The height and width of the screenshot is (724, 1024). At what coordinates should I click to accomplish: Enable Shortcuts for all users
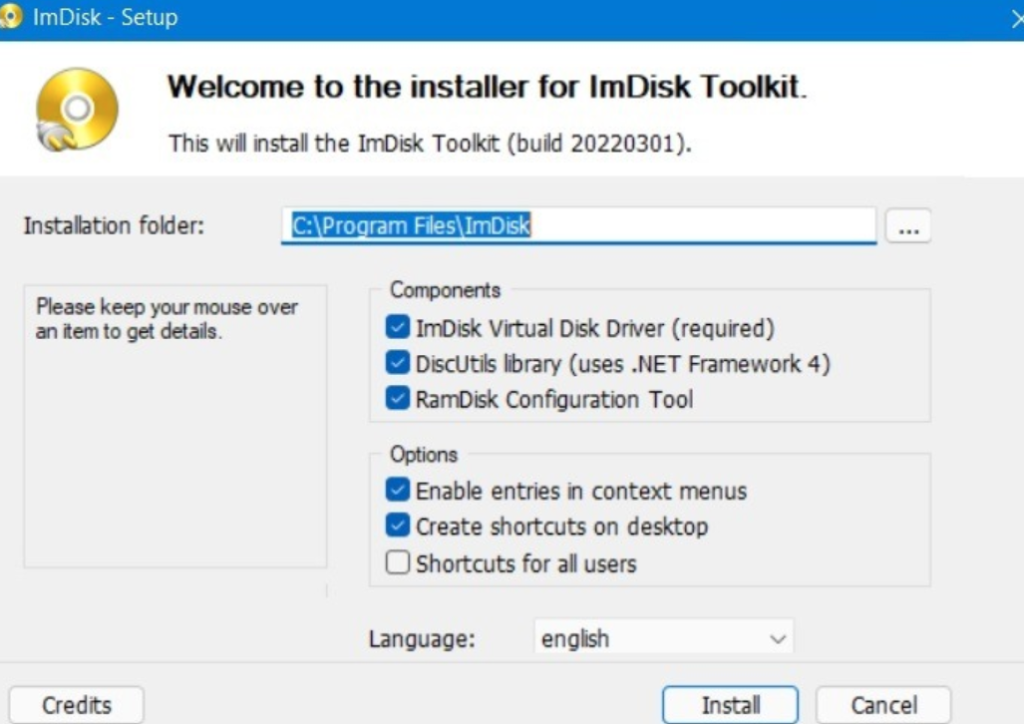pos(397,562)
